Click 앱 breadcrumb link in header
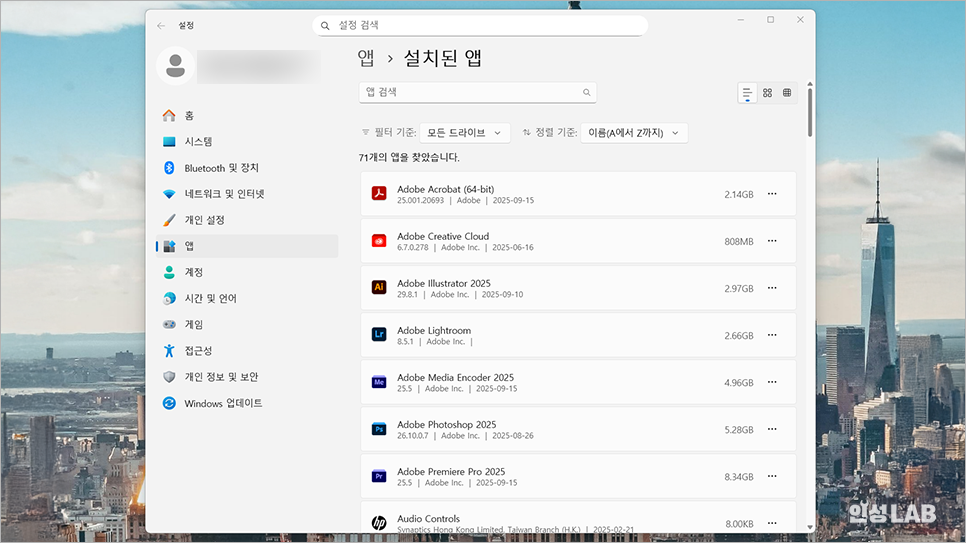 tap(366, 58)
